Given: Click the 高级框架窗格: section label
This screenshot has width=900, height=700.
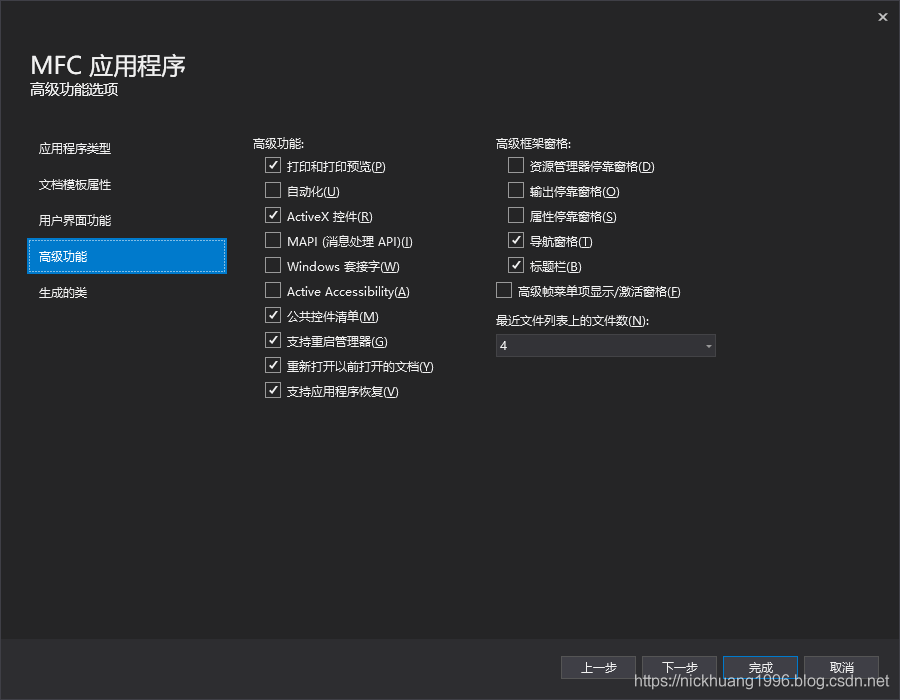Looking at the screenshot, I should click(x=533, y=144).
